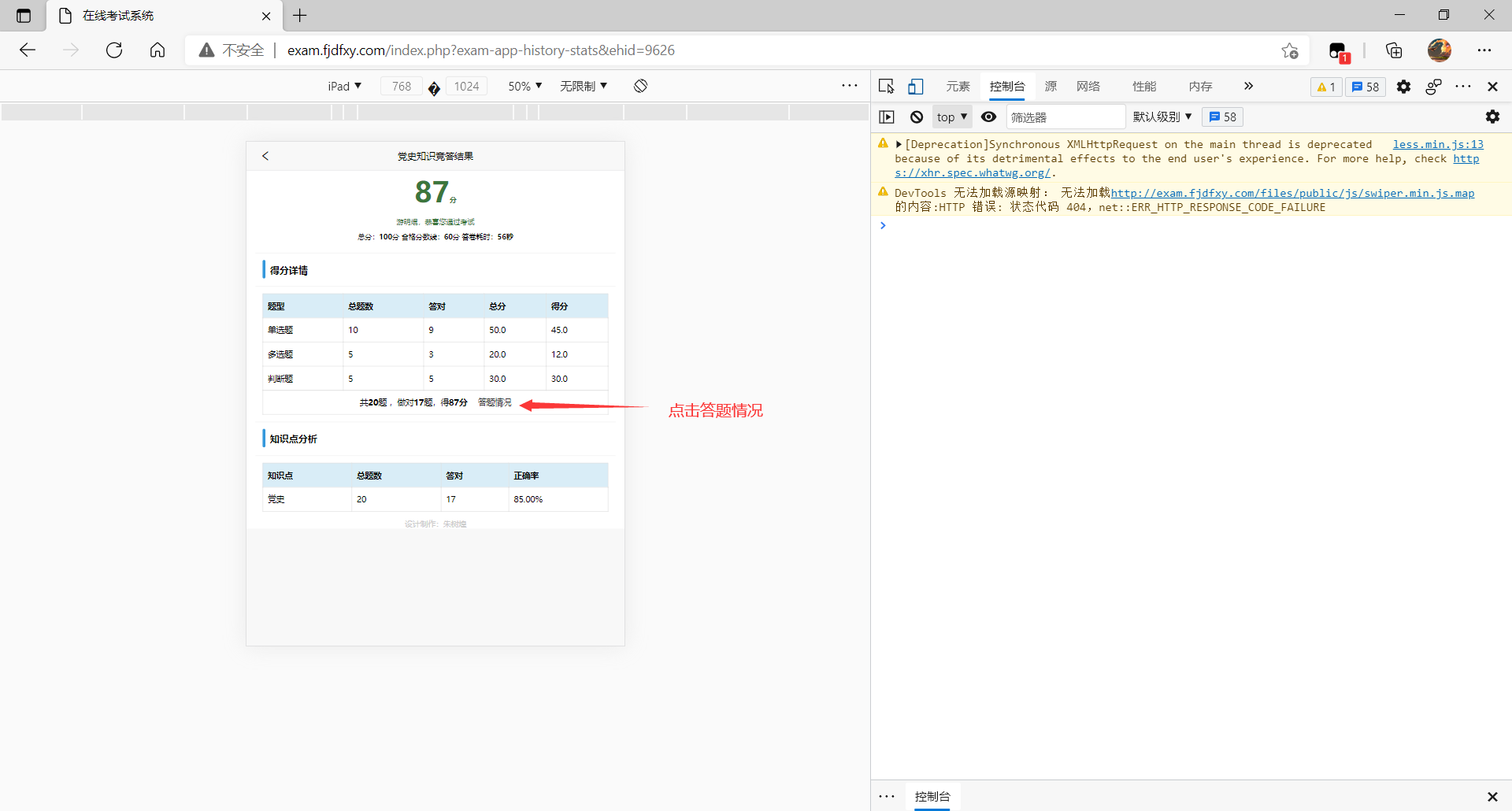This screenshot has width=1512, height=811.
Task: Swap width and height dimensions icon
Action: point(434,87)
